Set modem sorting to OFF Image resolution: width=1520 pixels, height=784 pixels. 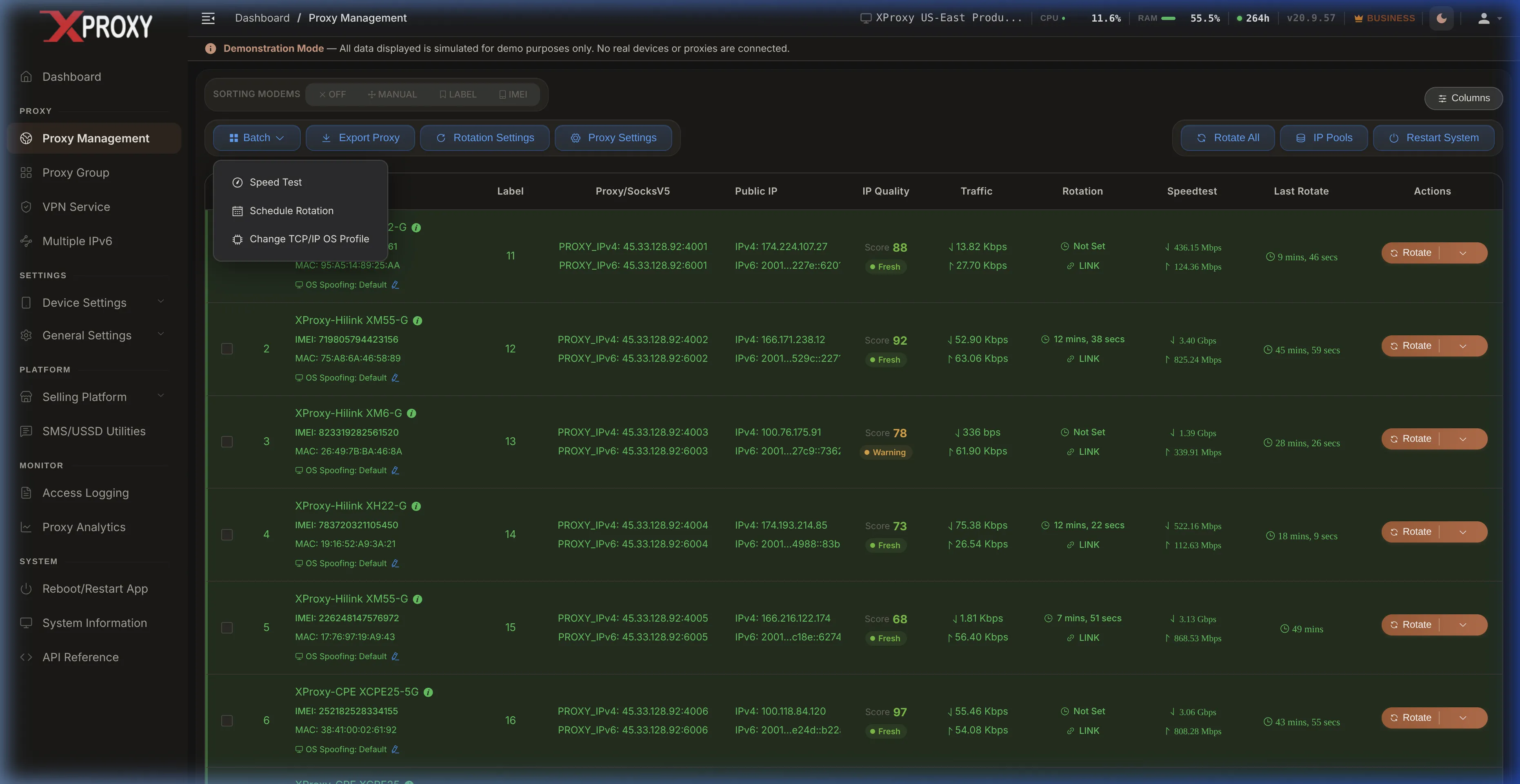[x=332, y=94]
